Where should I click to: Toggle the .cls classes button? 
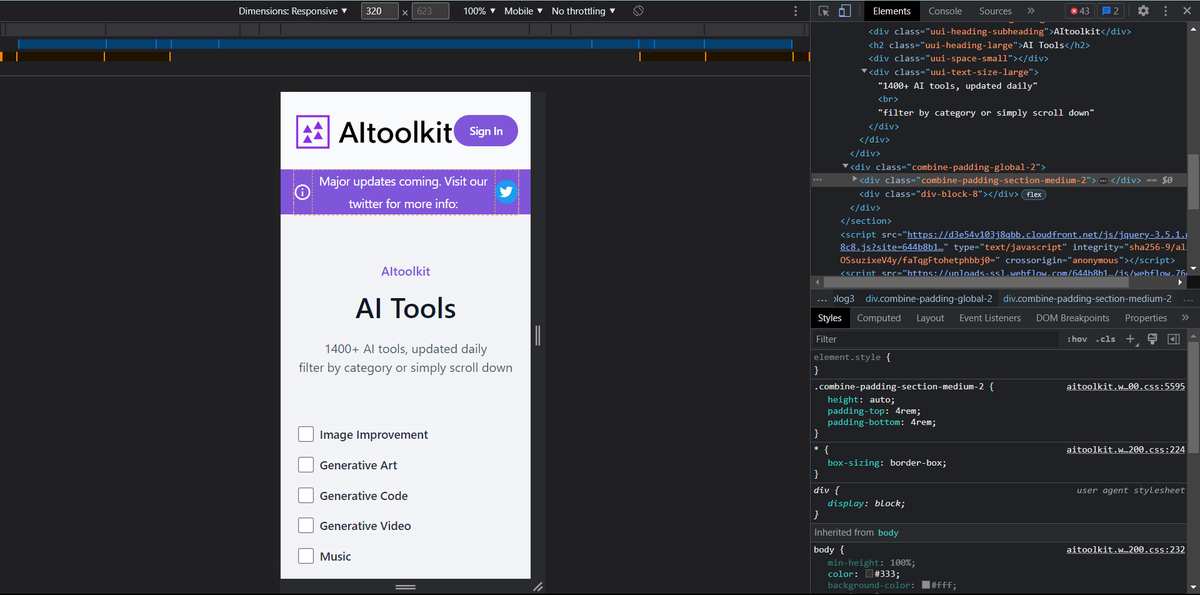coord(1105,339)
